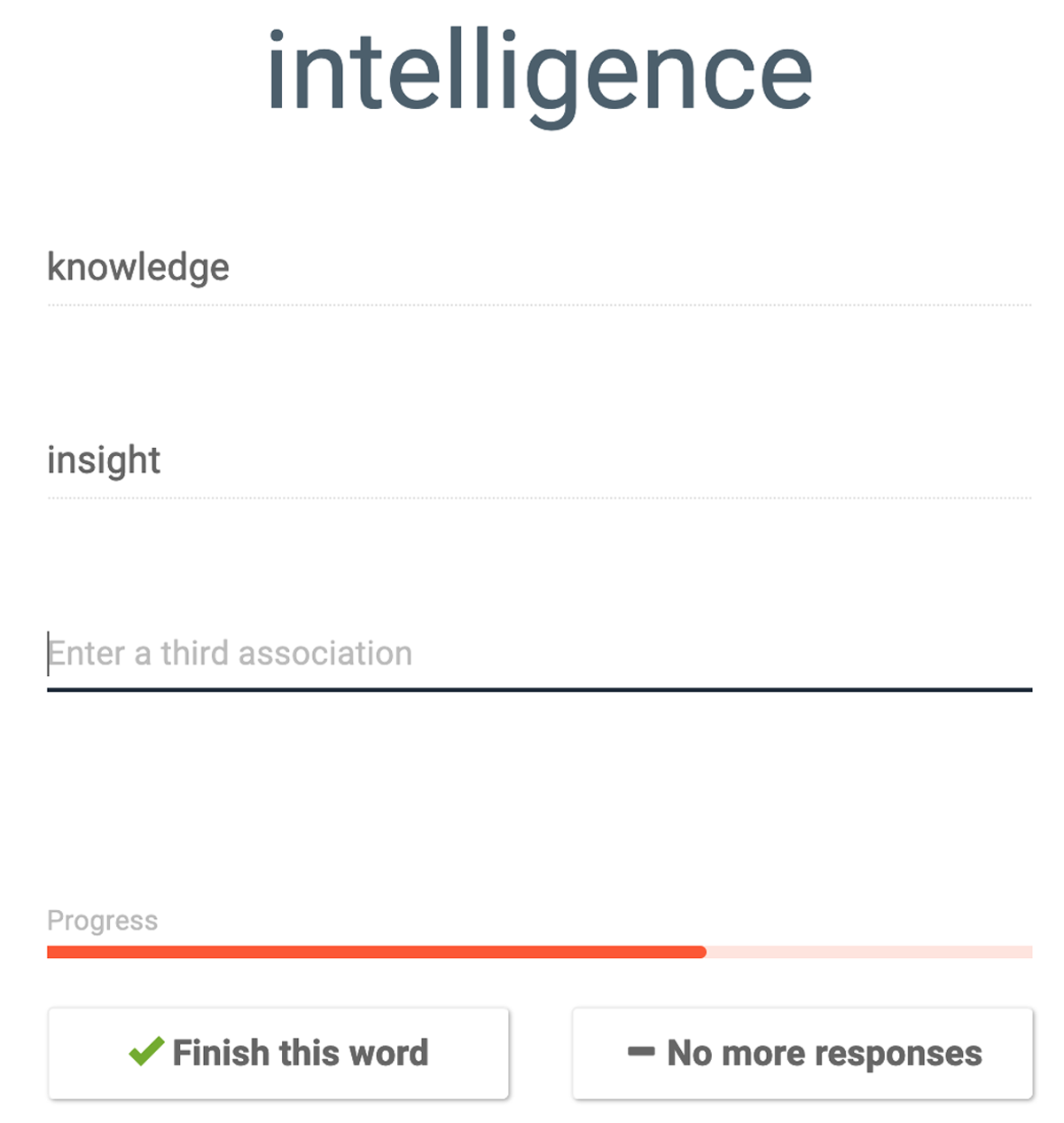1064x1123 pixels.
Task: Click the dotted underline beneath knowledge
Action: pos(539,305)
